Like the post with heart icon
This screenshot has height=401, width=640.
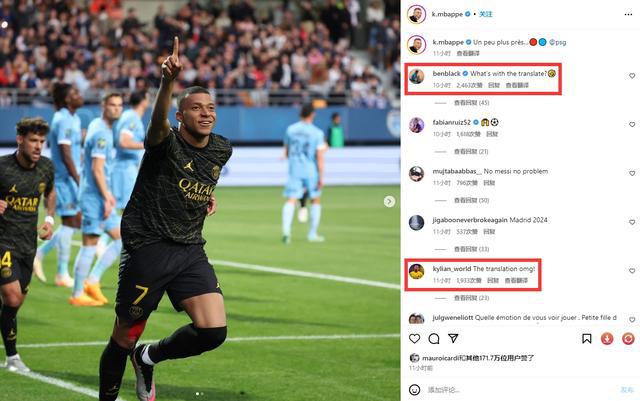coord(414,339)
